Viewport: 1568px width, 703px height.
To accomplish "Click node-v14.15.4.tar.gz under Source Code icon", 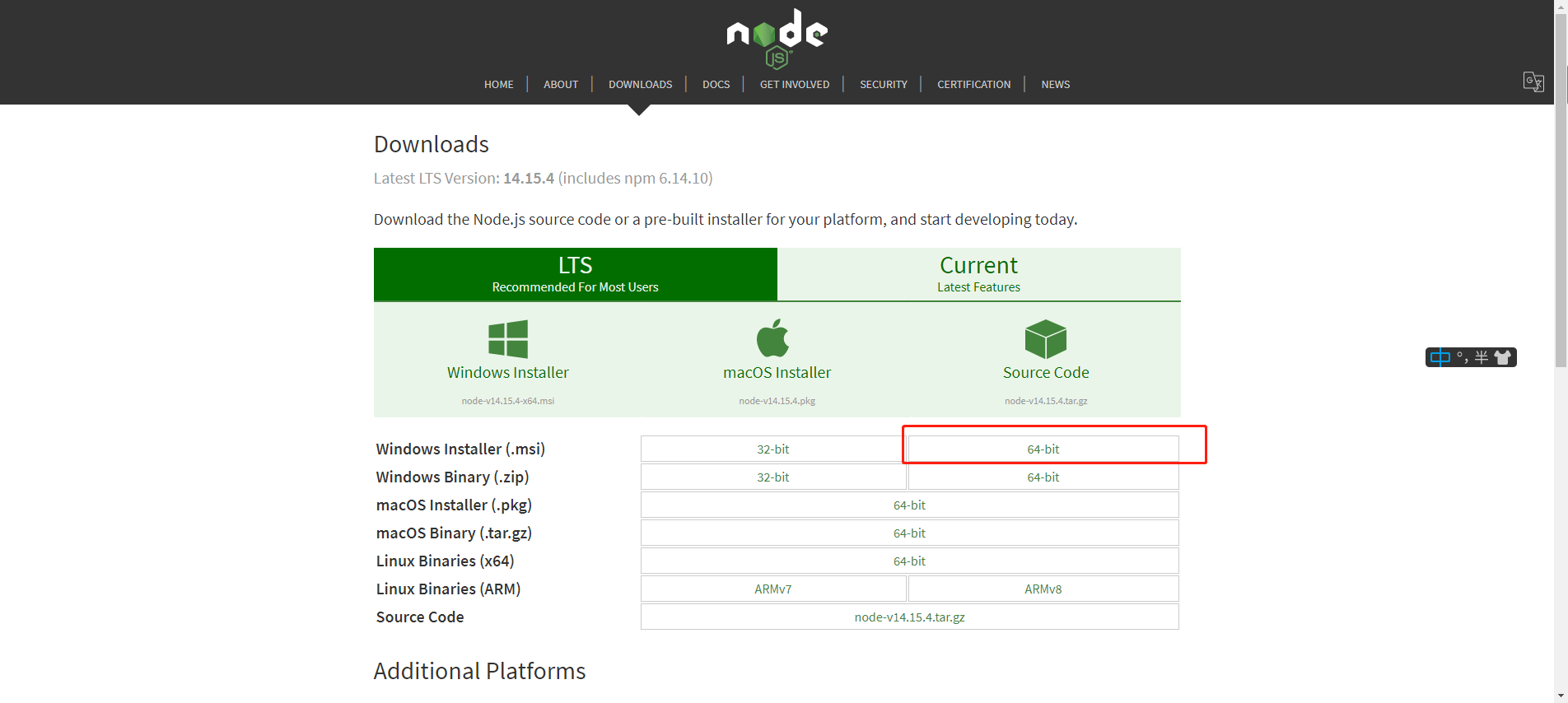I will (1046, 401).
